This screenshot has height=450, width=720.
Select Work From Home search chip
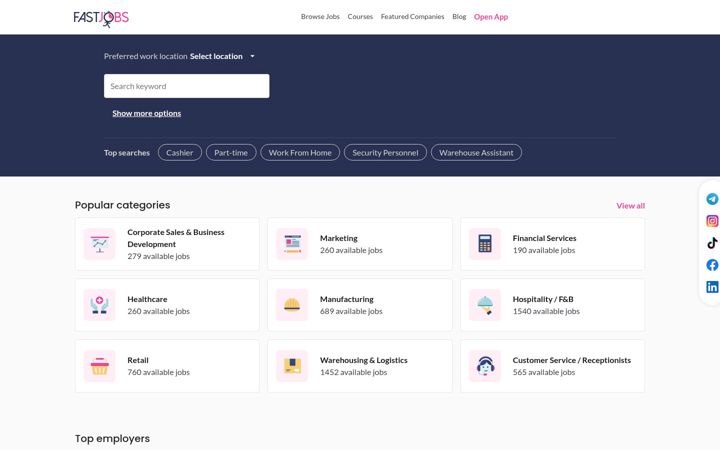click(x=300, y=153)
